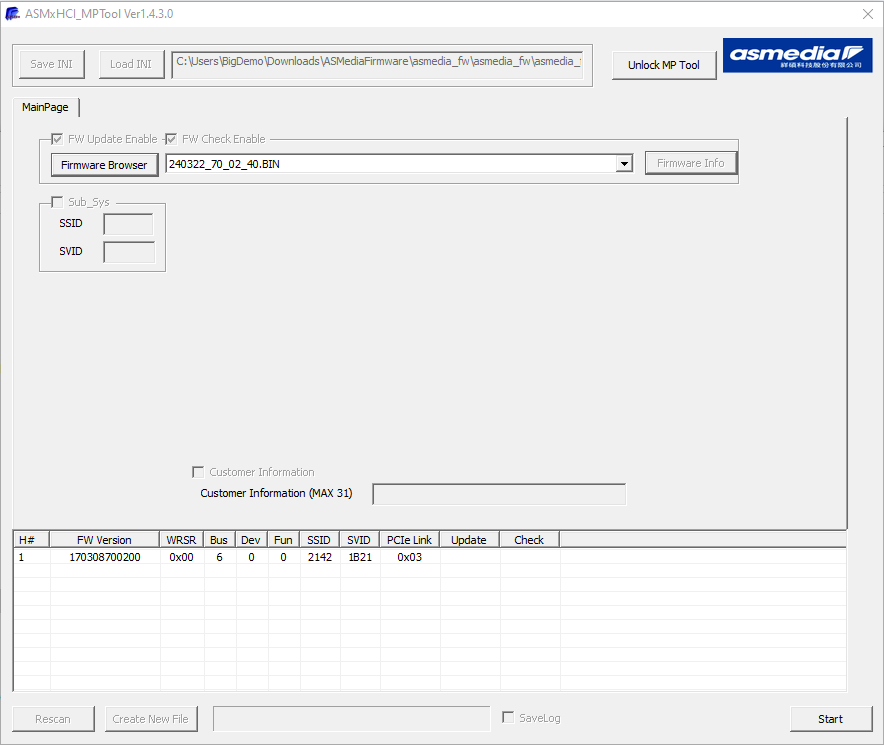Select device row 1 in the table
Screen dimensions: 884x745
pos(105,557)
